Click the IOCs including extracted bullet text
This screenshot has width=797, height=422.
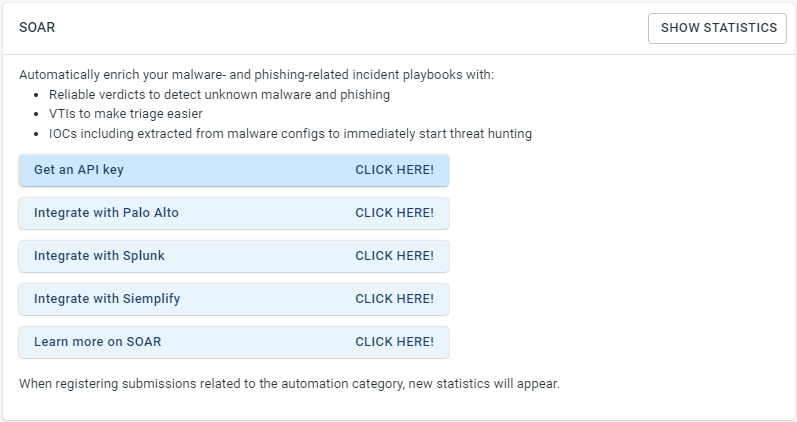click(x=290, y=134)
